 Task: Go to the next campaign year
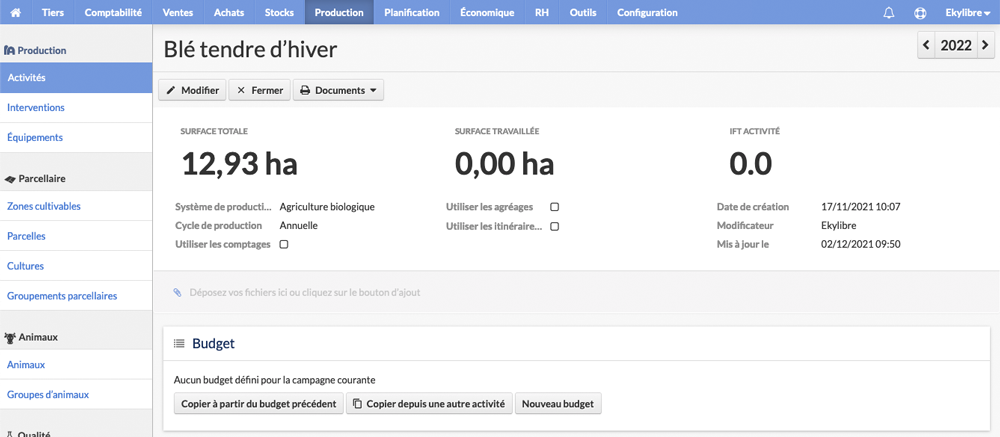tap(985, 45)
